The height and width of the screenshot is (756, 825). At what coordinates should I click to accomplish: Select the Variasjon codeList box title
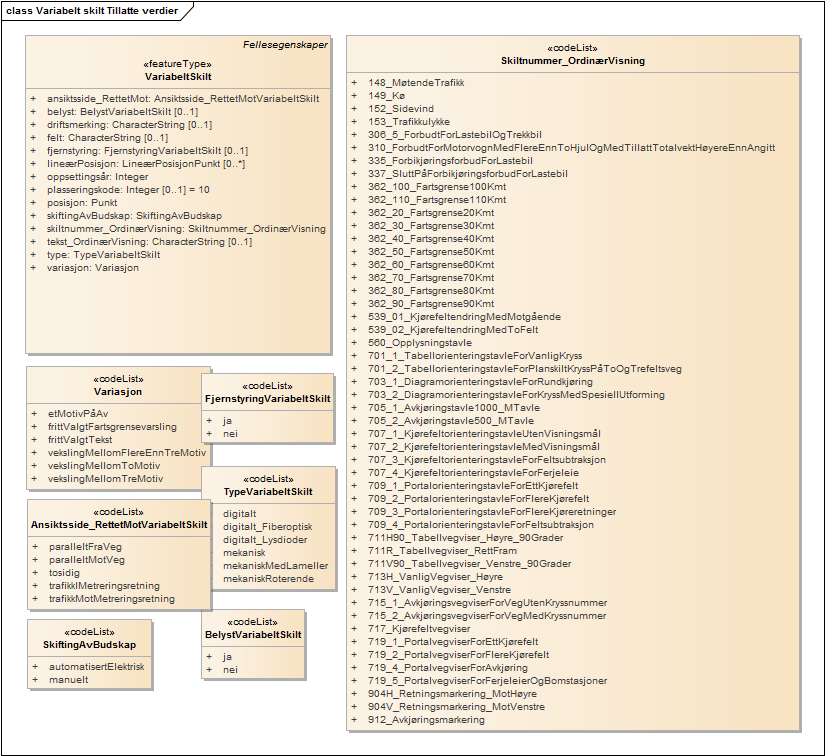tap(117, 392)
